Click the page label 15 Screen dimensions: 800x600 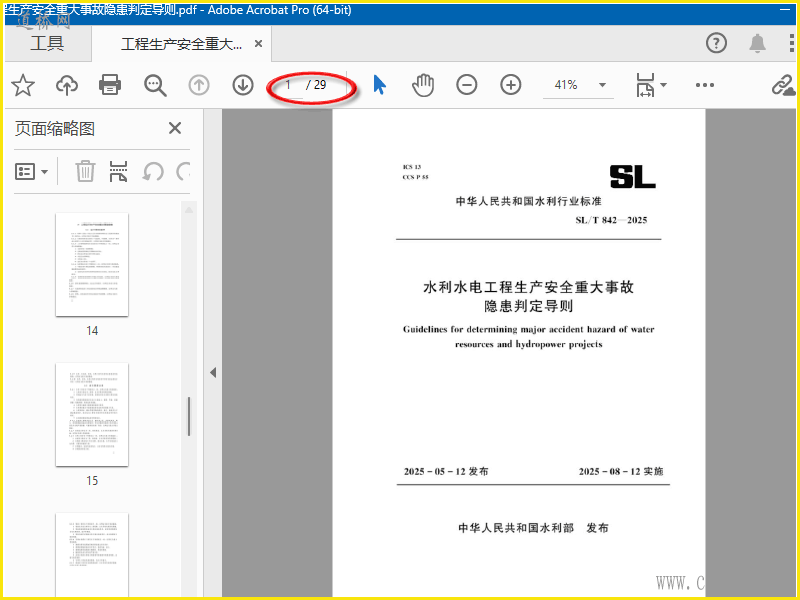[x=92, y=481]
